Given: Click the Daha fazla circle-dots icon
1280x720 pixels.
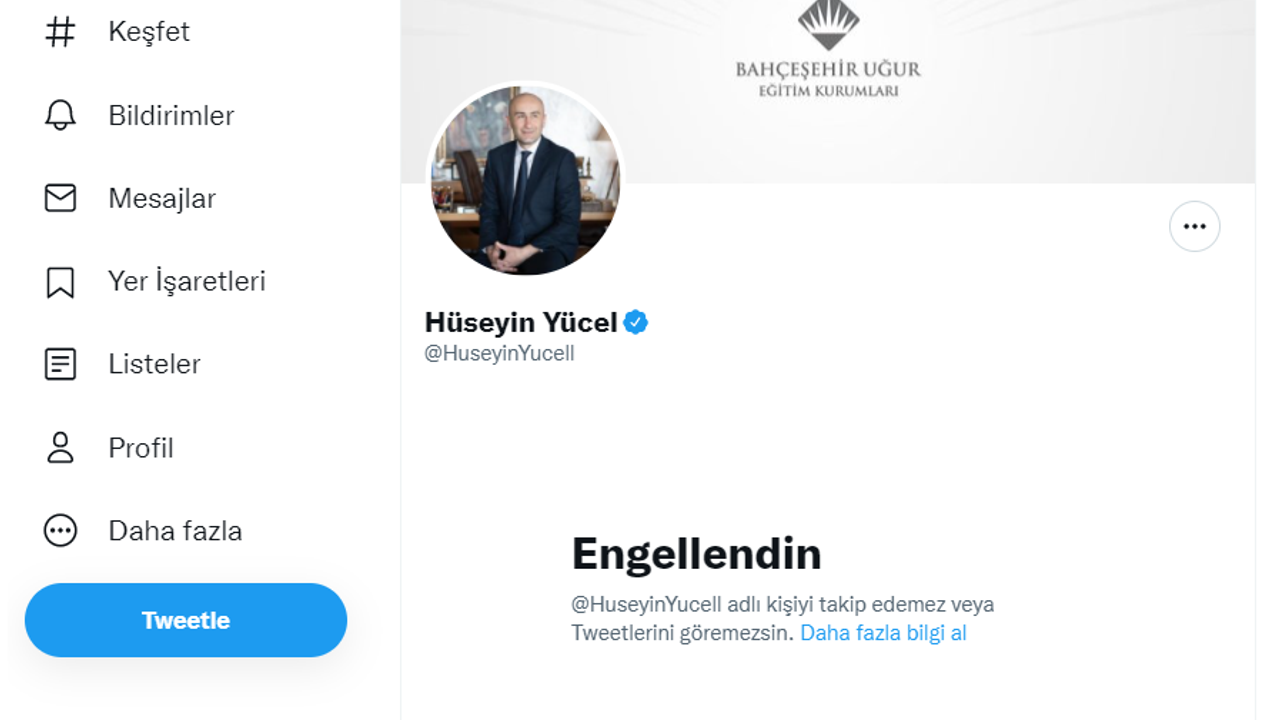Looking at the screenshot, I should tap(60, 530).
